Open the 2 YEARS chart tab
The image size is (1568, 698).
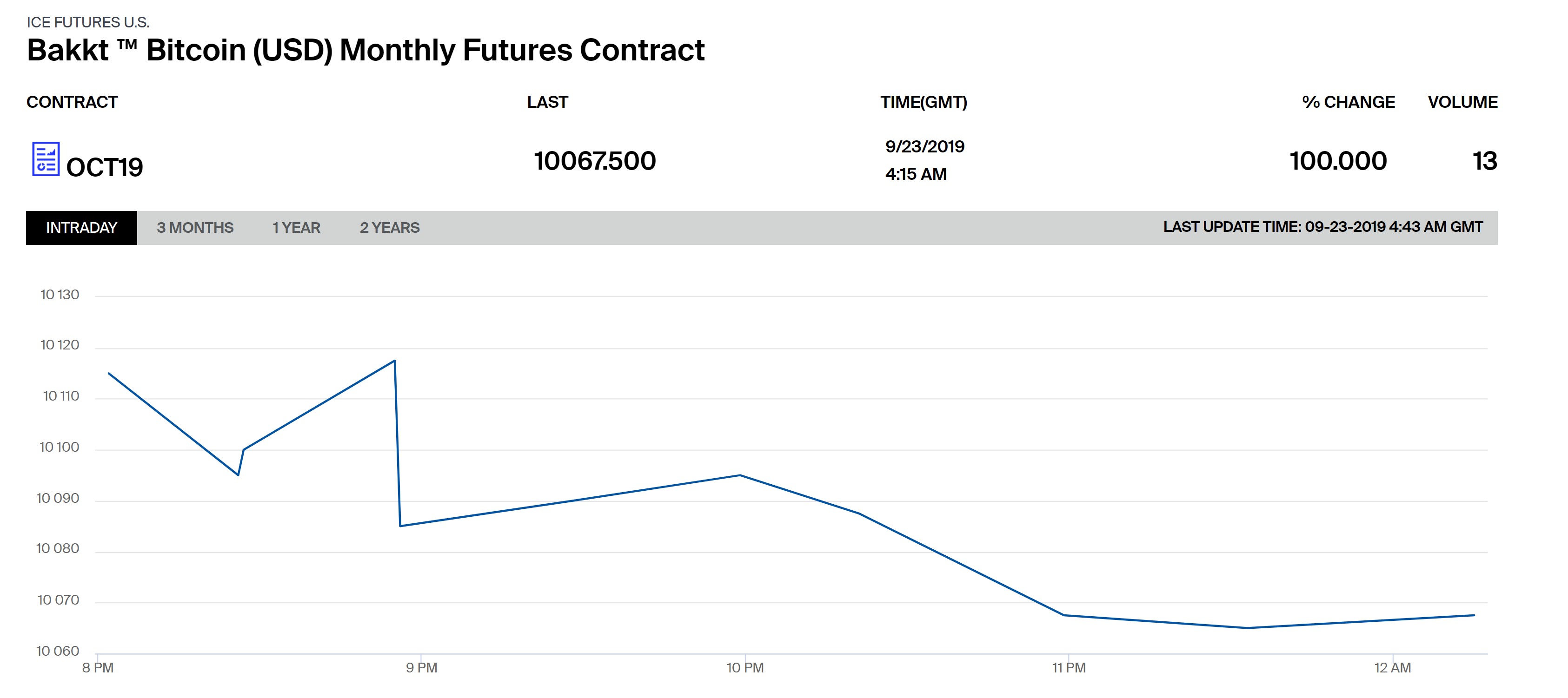pyautogui.click(x=390, y=228)
